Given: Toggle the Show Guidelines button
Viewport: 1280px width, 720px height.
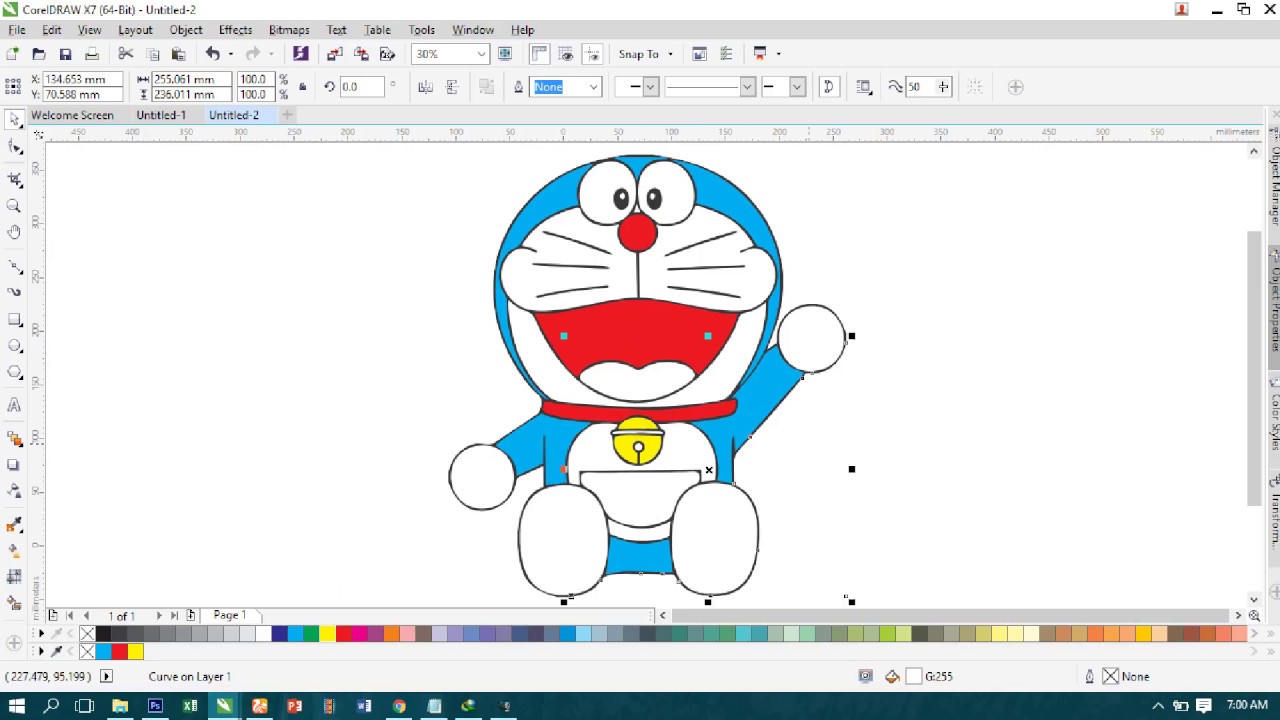Looking at the screenshot, I should coord(592,54).
